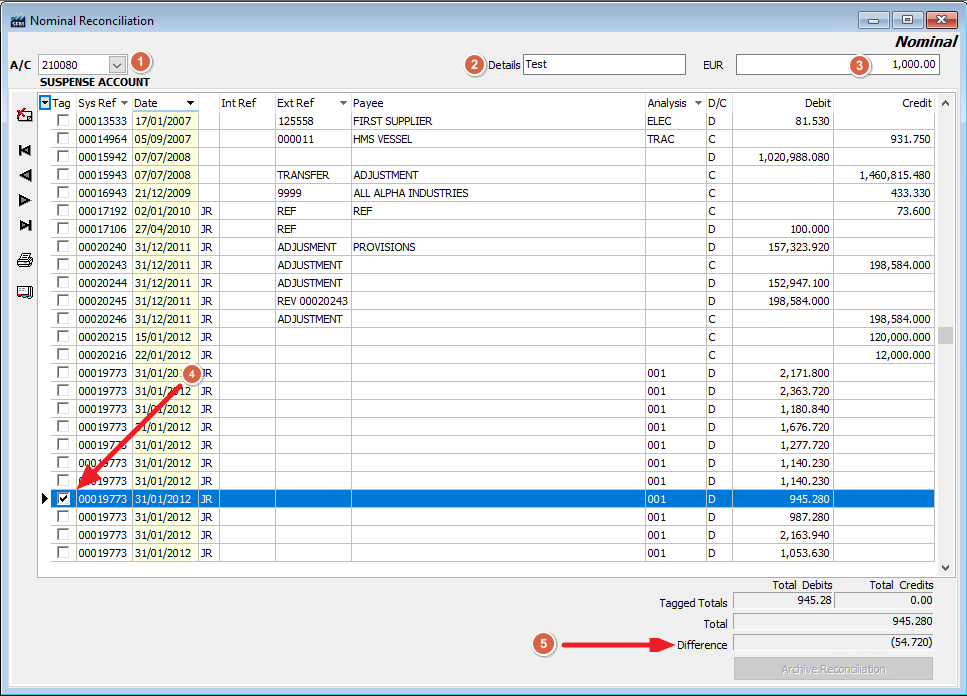Tick the checkbox for Sys Ref 00015942

(63, 156)
